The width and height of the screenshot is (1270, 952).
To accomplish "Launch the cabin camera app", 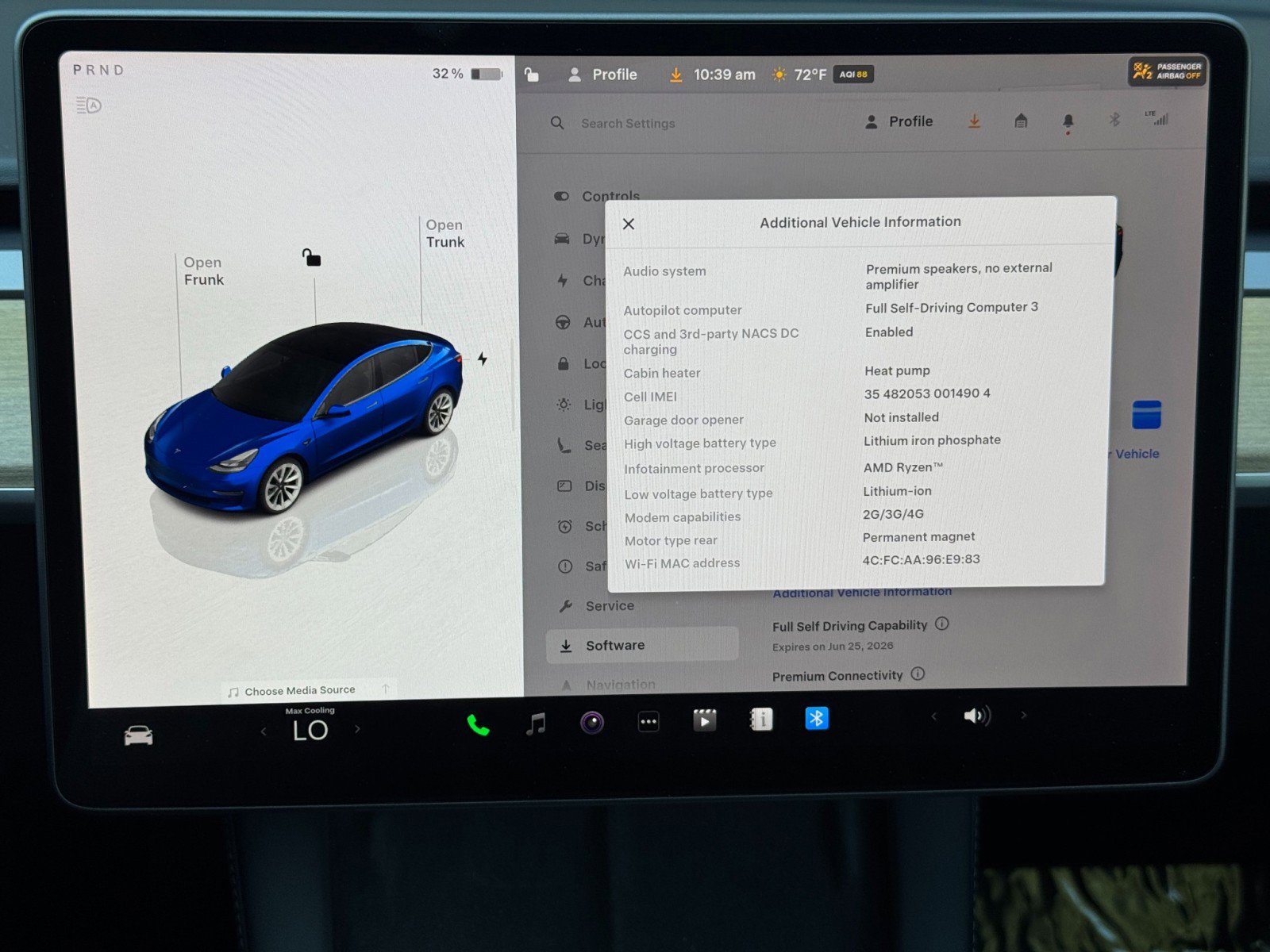I will click(591, 722).
